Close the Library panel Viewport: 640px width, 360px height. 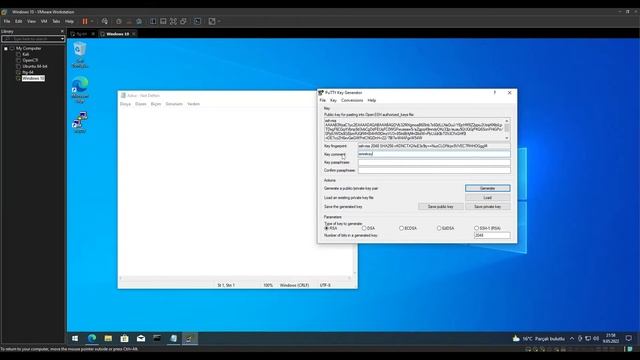tap(62, 31)
